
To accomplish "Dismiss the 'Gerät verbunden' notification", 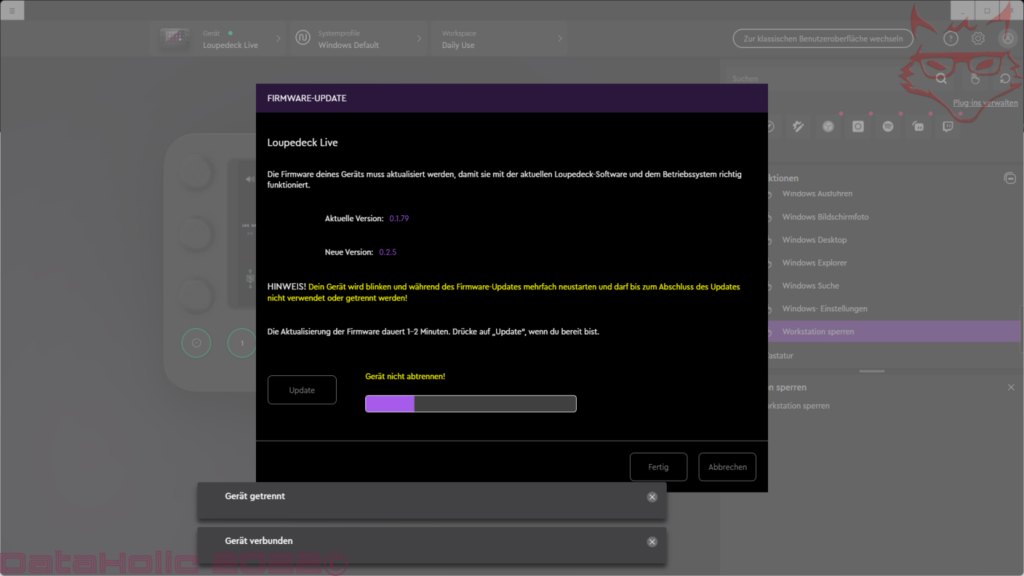I will pyautogui.click(x=652, y=541).
